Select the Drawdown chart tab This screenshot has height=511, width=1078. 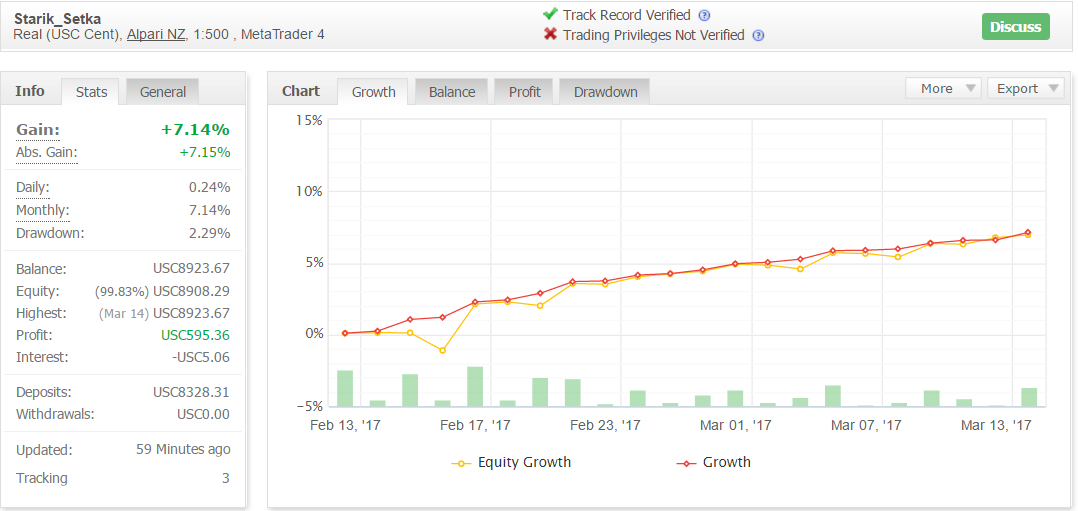click(606, 91)
